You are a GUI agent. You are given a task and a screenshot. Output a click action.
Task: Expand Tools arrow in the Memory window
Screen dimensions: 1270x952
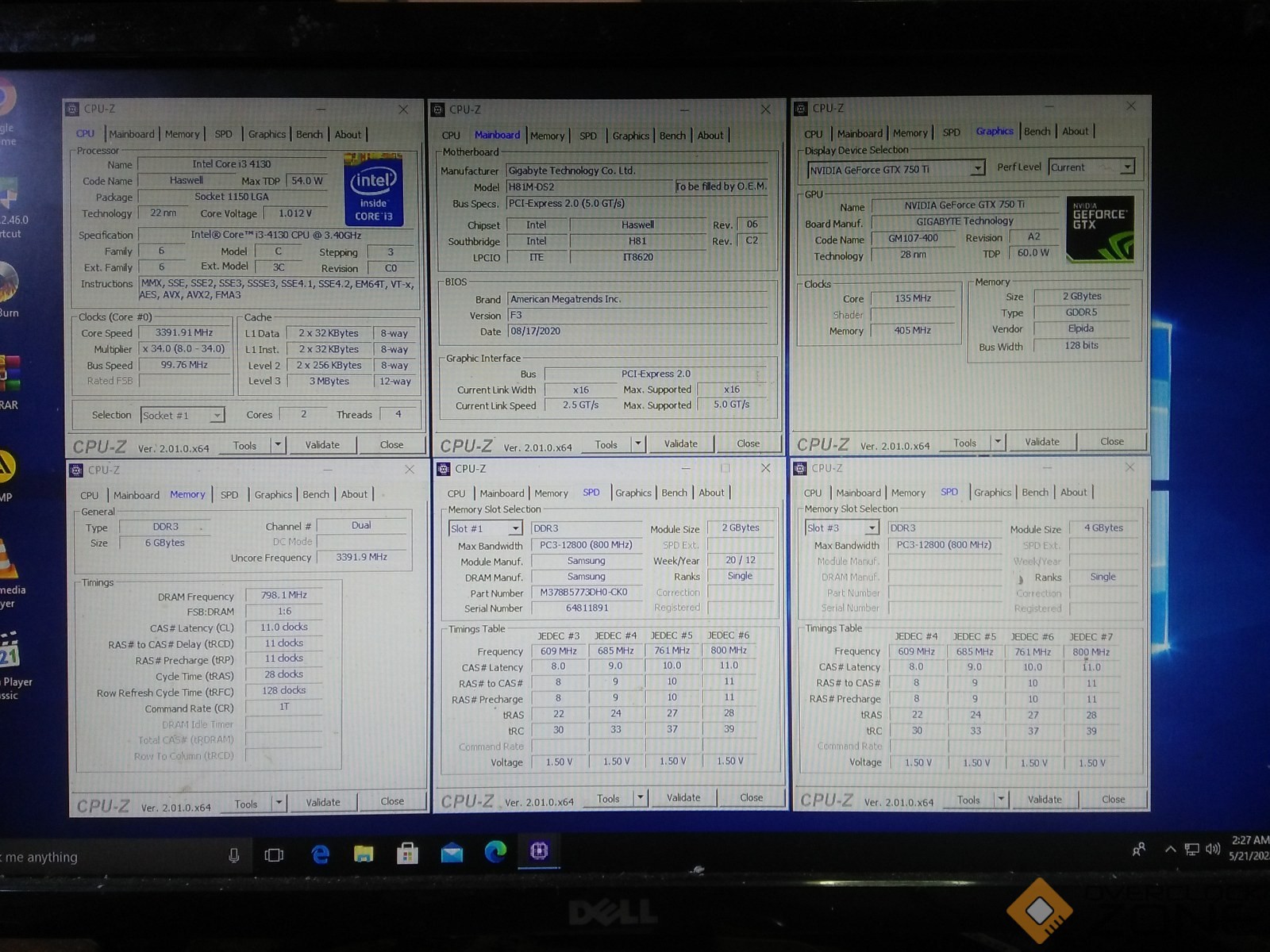279,803
